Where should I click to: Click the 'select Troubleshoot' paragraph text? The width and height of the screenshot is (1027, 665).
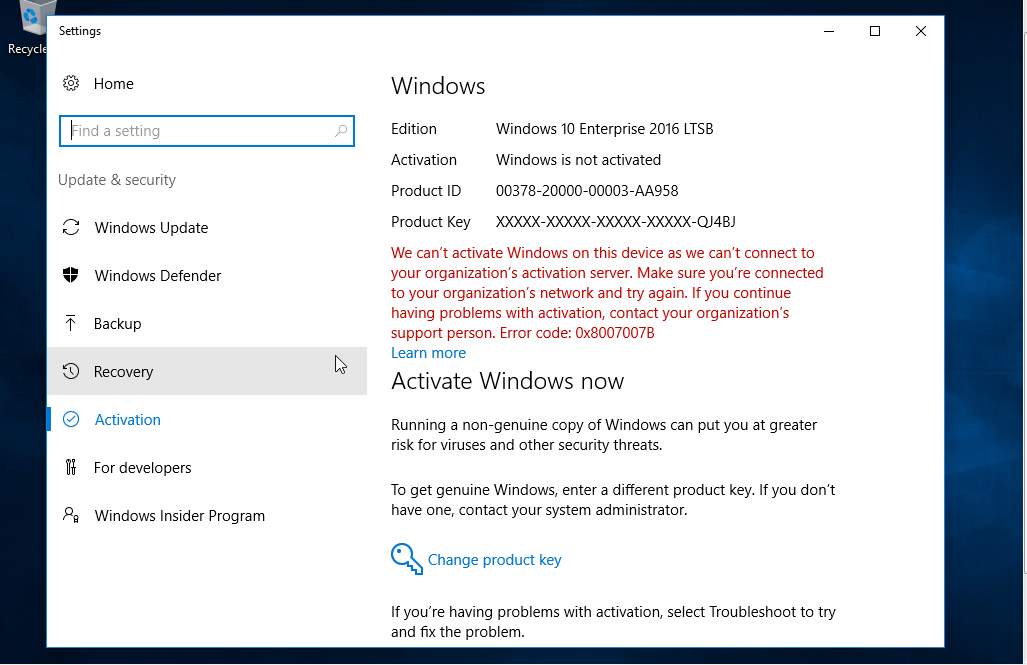tap(613, 621)
